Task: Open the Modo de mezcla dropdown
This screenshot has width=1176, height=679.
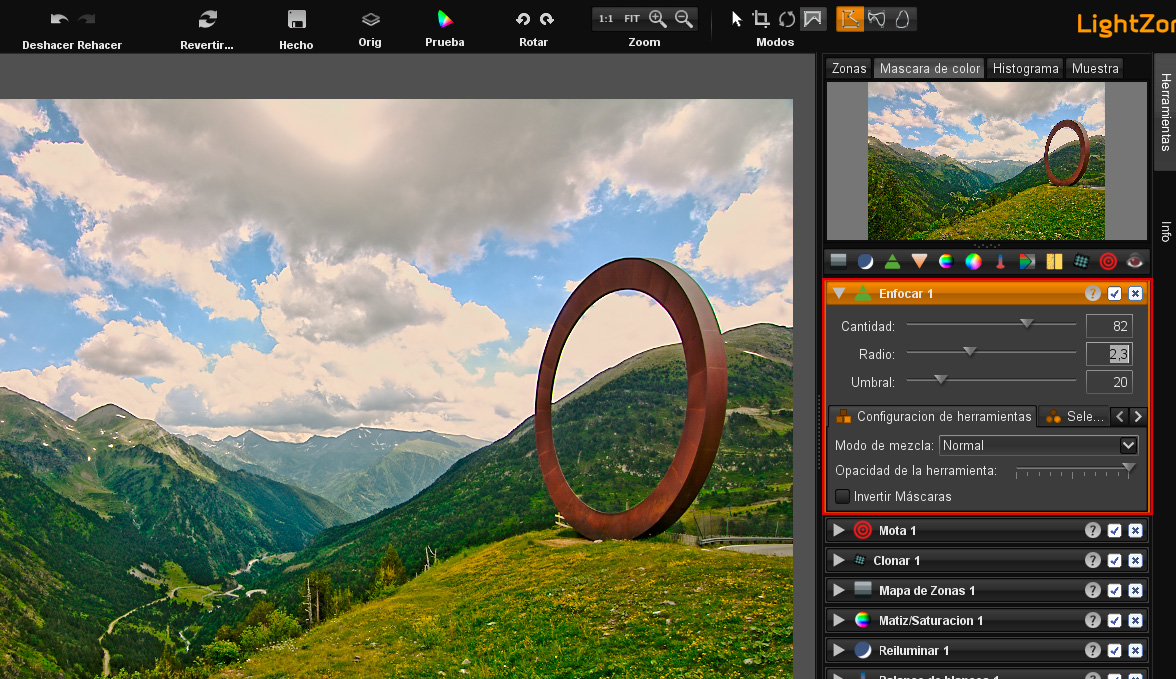Action: [x=1038, y=445]
